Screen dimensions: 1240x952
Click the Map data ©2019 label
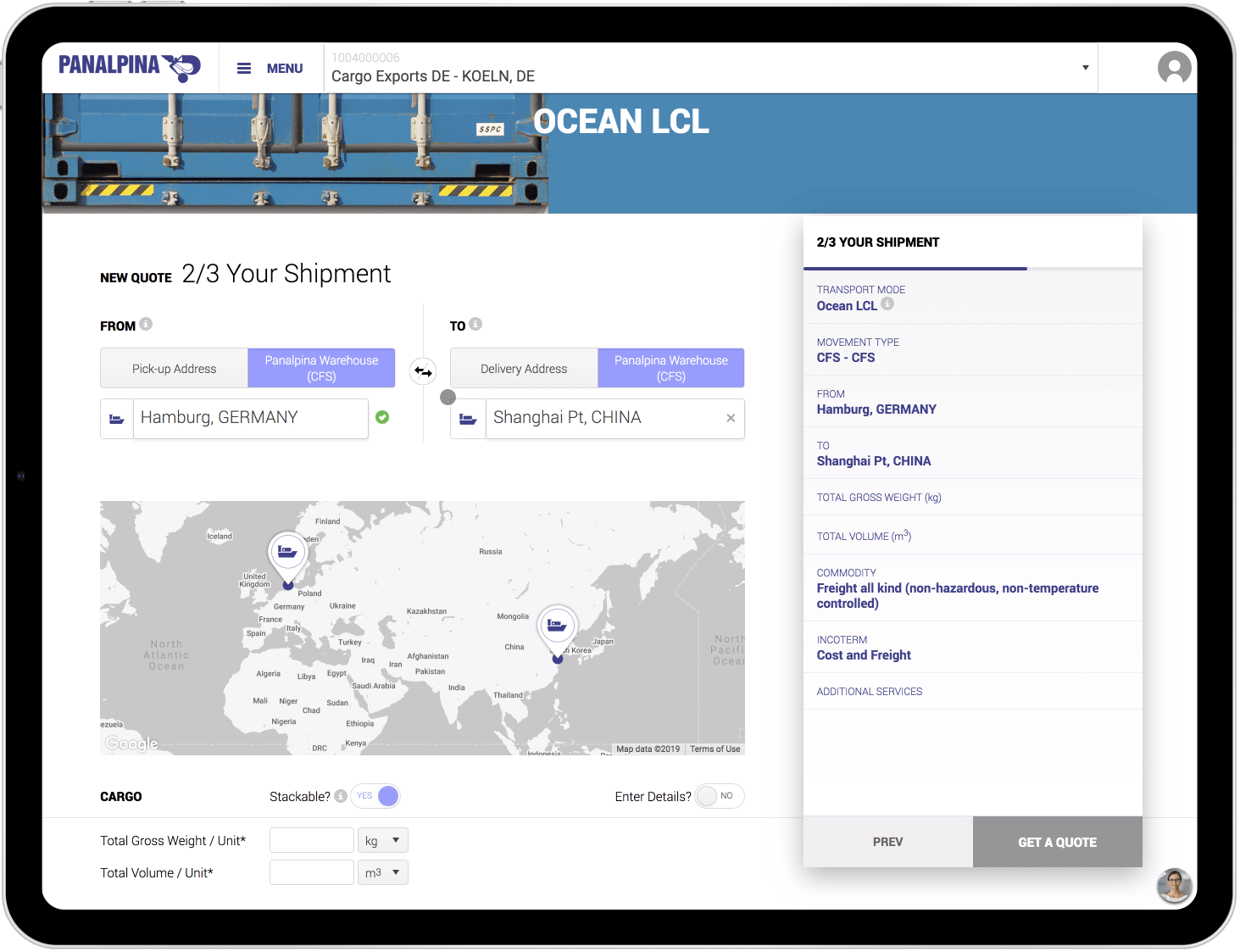coord(648,749)
